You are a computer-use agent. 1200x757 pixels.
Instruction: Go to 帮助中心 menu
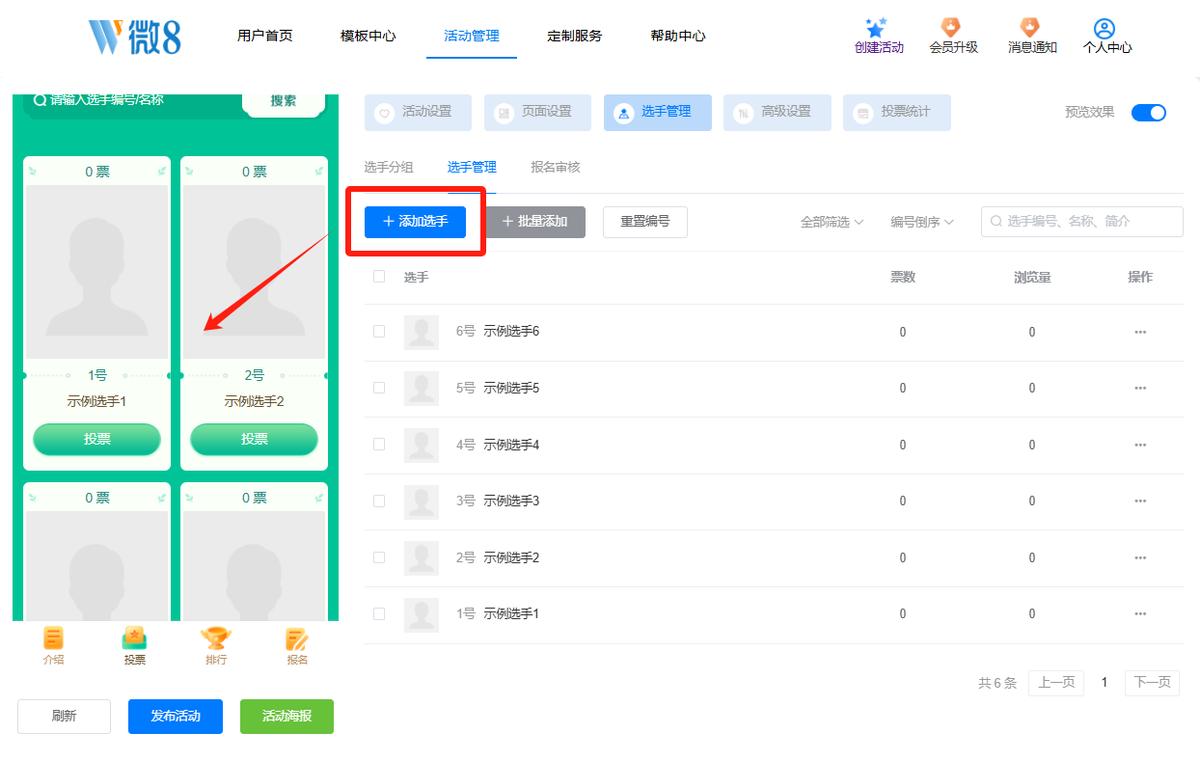(x=678, y=36)
